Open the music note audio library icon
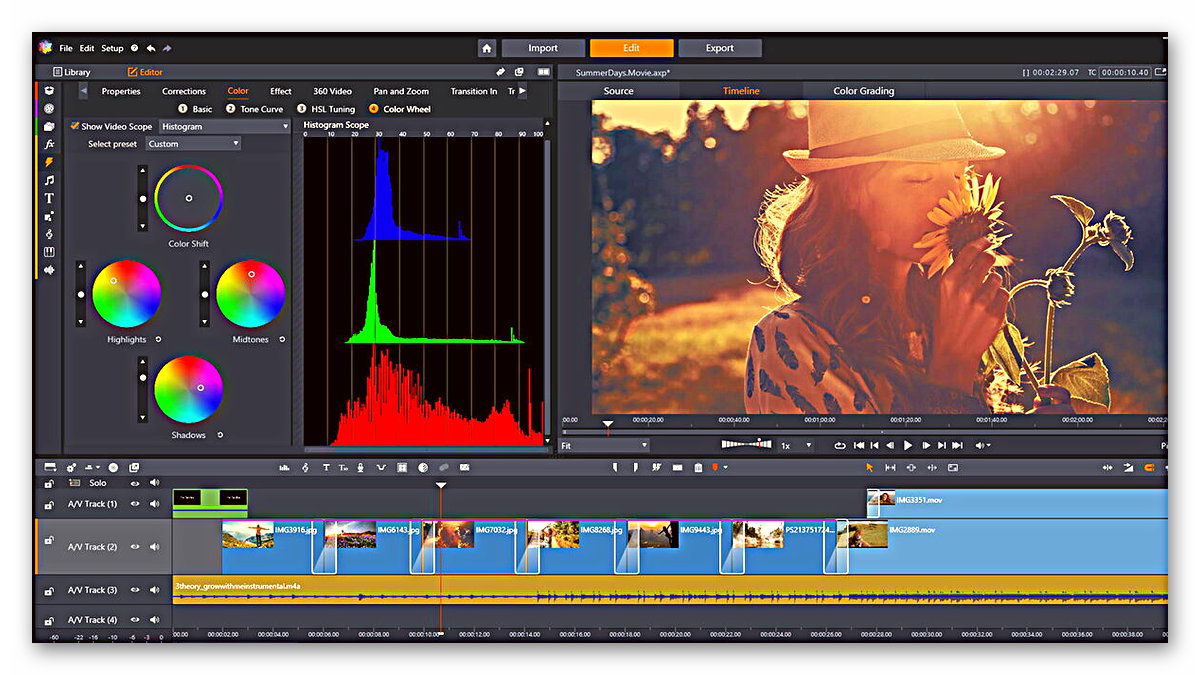 [x=49, y=180]
